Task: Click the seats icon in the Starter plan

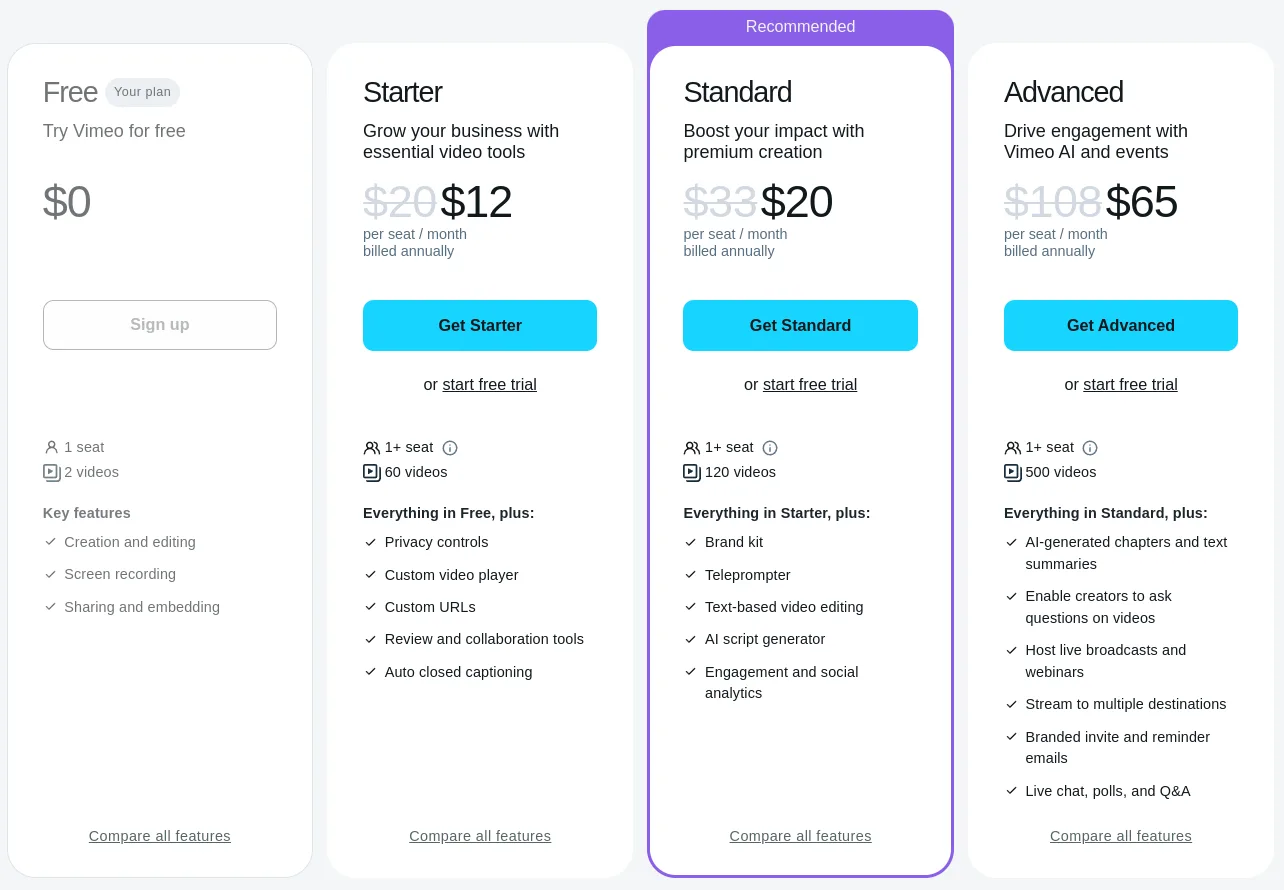Action: [x=372, y=448]
